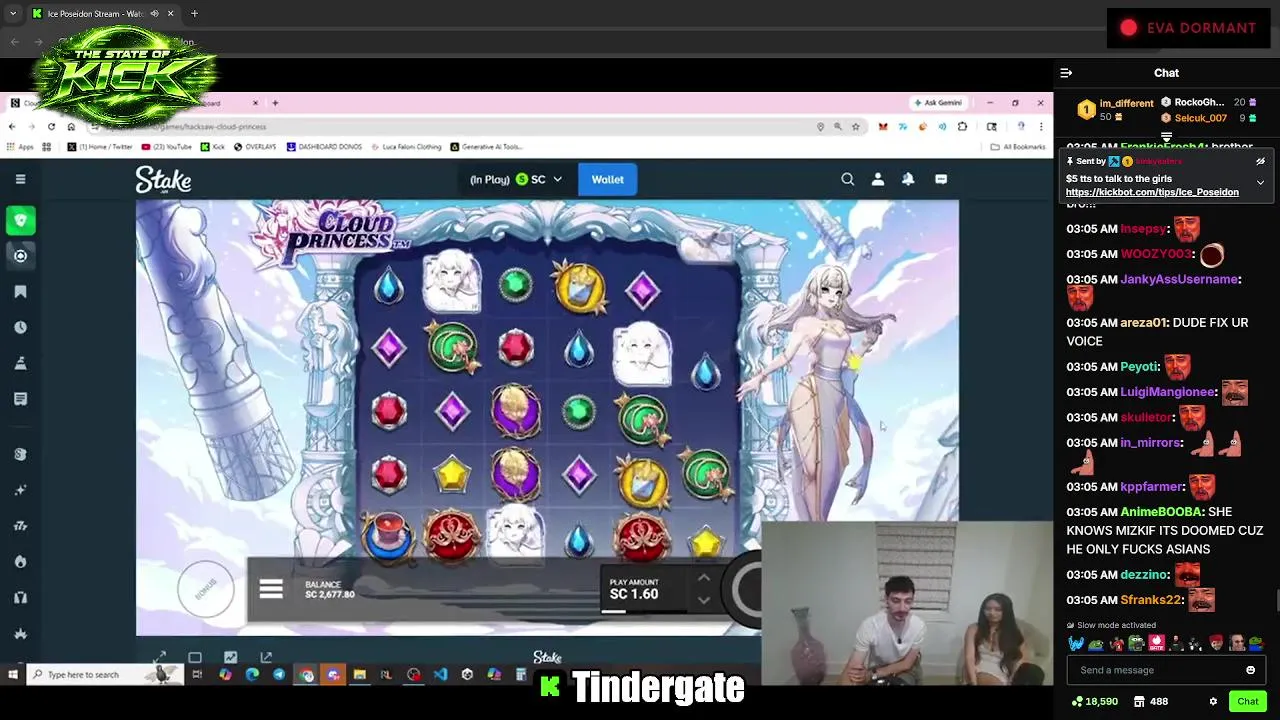Open the Stake hamburger sidebar menu
The image size is (1280, 720).
point(20,179)
